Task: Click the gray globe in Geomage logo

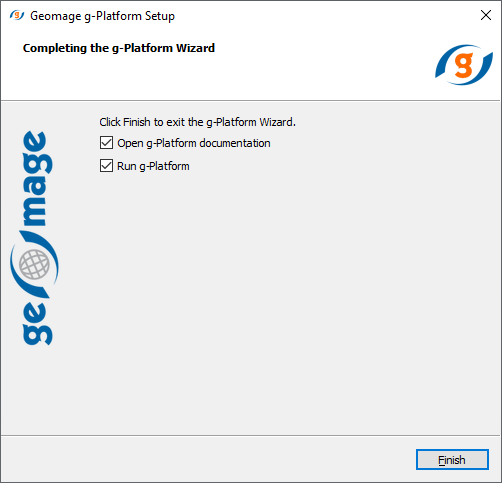Action: 34,264
